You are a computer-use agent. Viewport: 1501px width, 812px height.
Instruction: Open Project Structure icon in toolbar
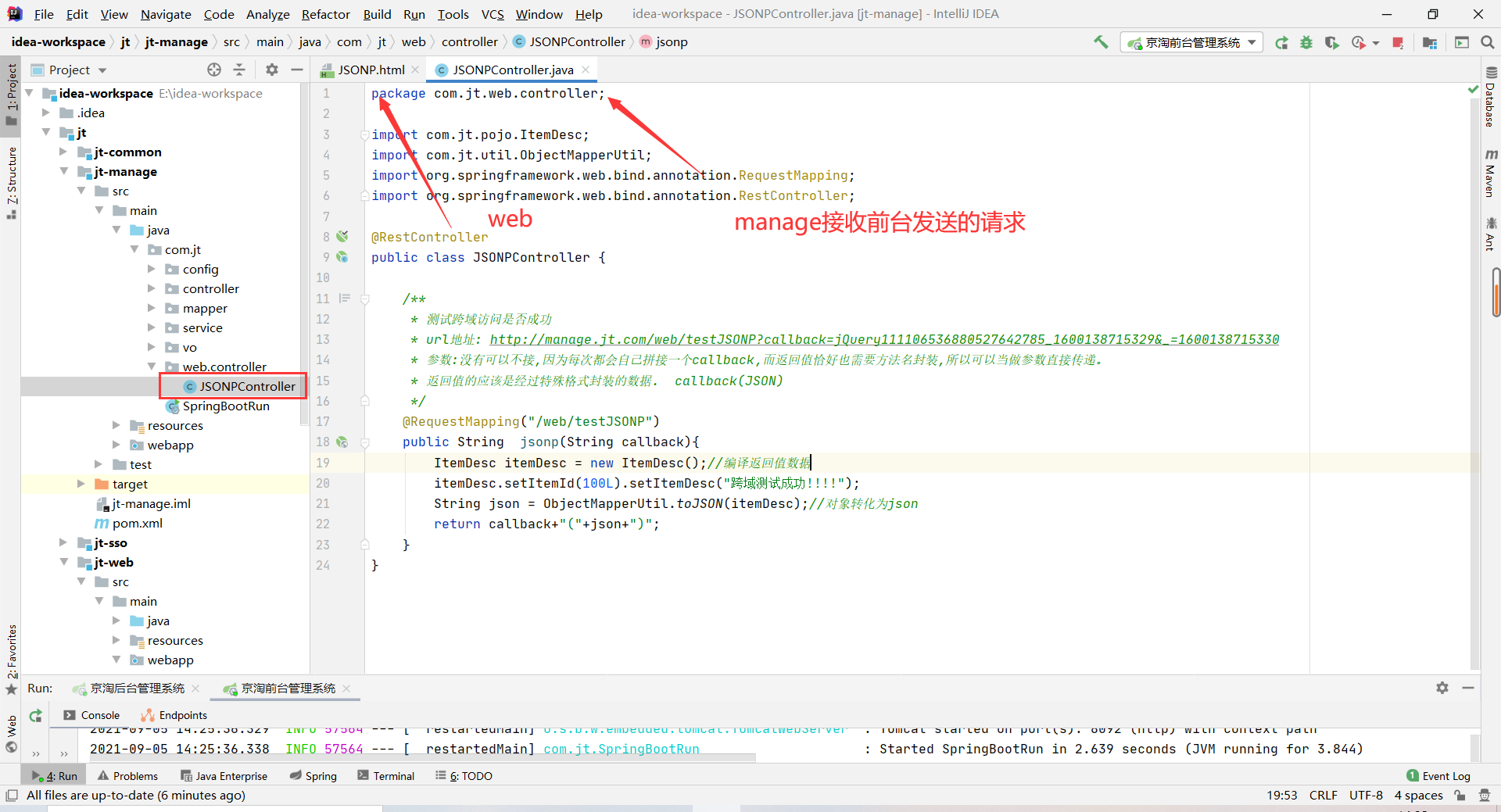tap(1430, 43)
